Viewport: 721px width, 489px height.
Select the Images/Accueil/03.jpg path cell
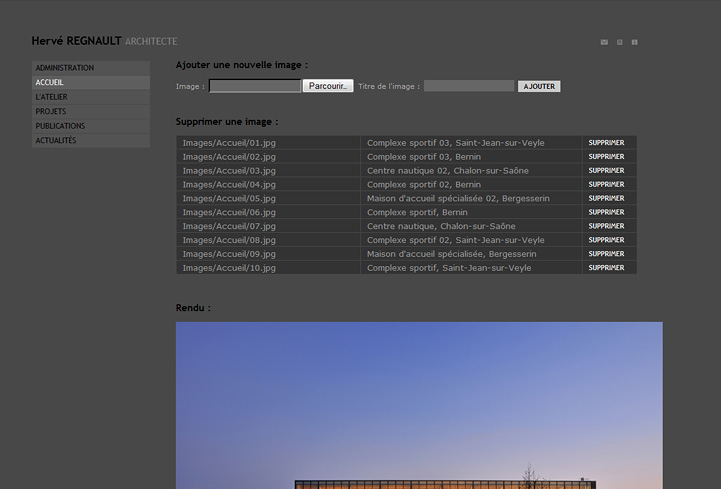click(268, 171)
